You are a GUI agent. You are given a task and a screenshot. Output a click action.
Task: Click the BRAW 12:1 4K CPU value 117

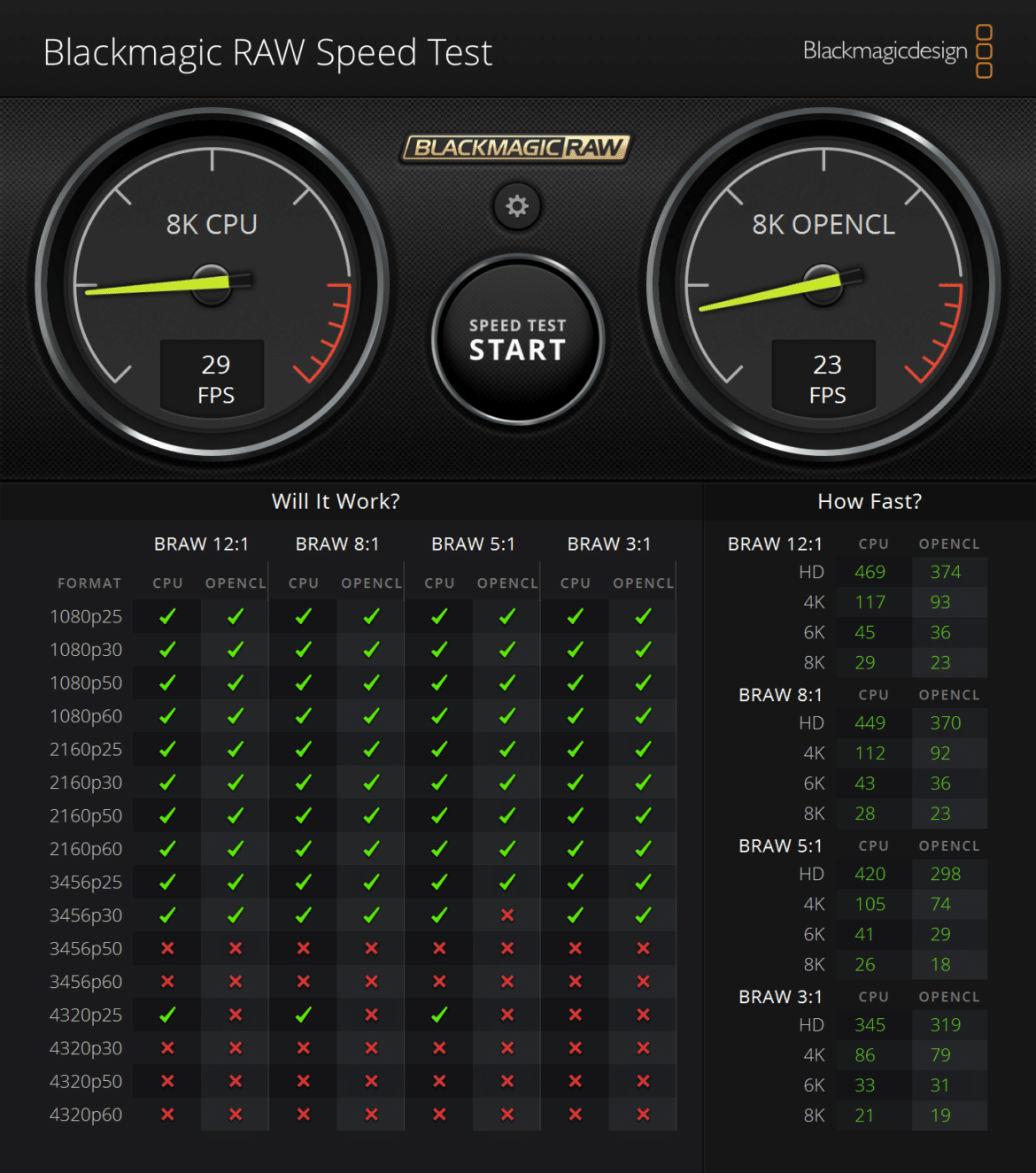point(870,602)
